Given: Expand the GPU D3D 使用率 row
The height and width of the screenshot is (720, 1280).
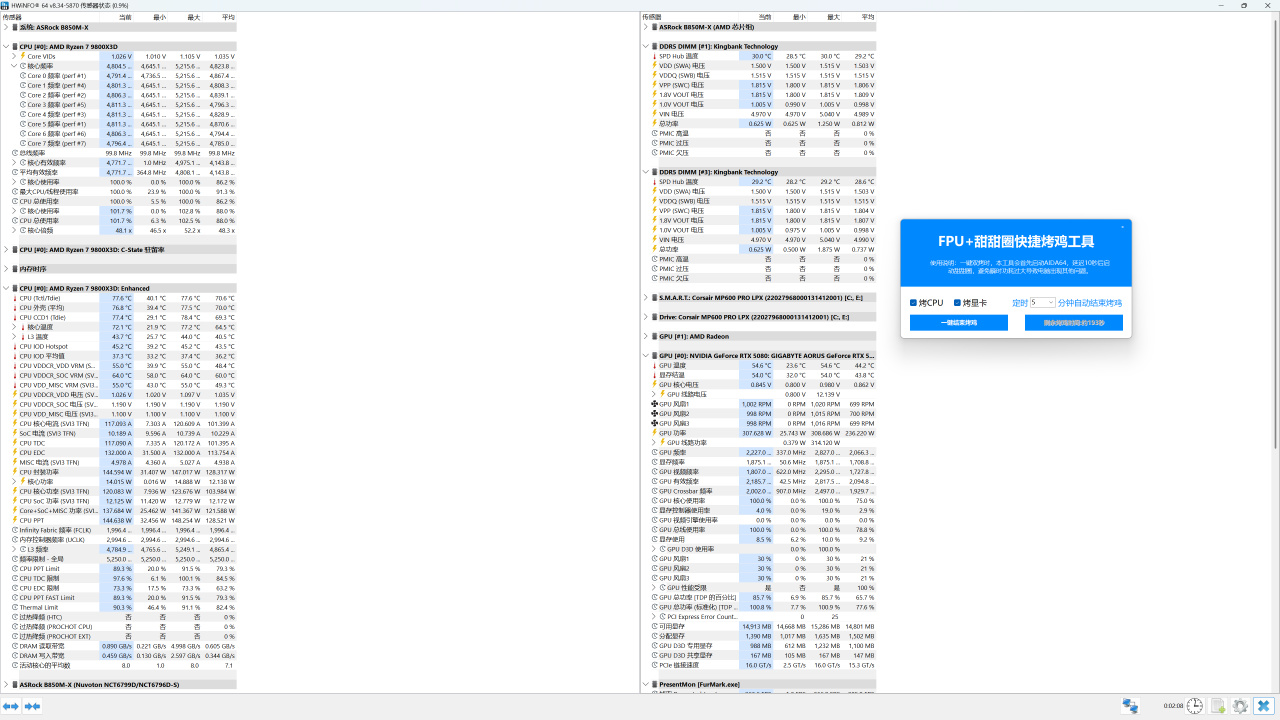Looking at the screenshot, I should (x=653, y=549).
